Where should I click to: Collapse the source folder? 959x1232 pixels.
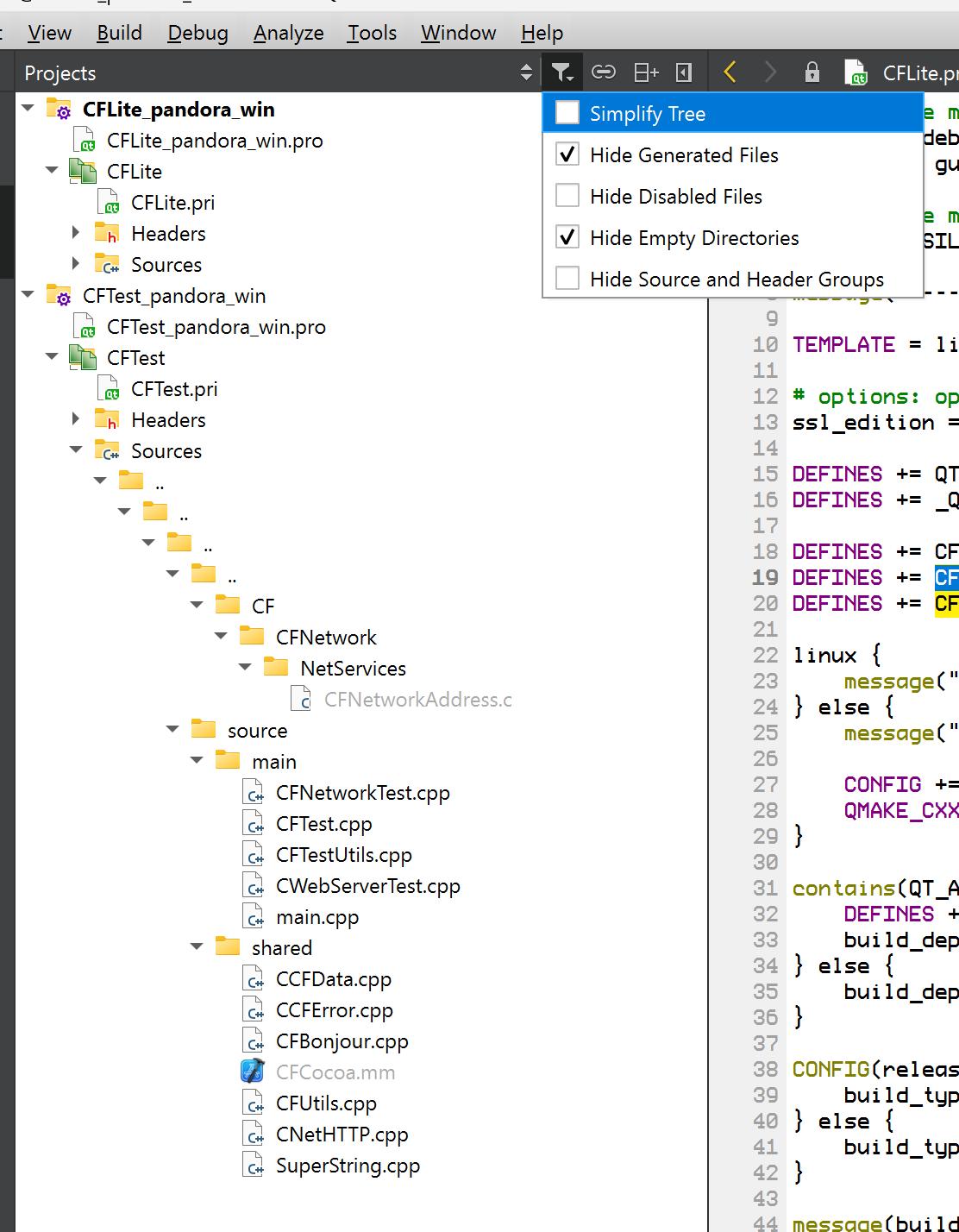click(x=172, y=729)
